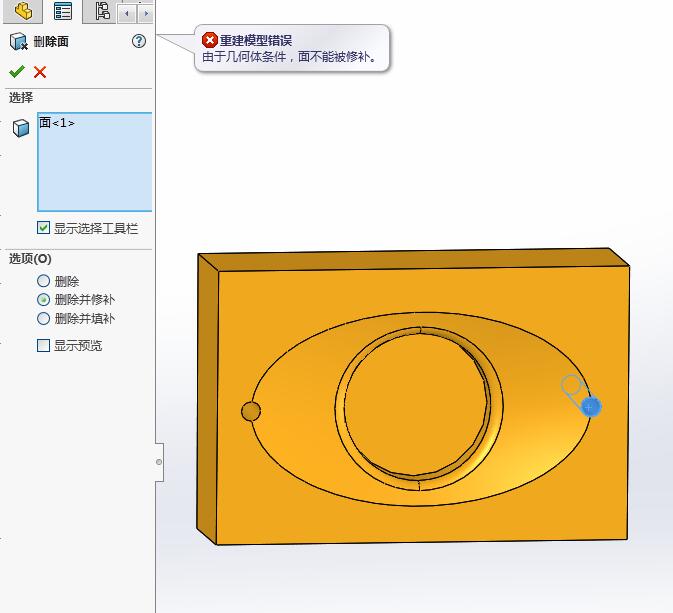Confirm with the green checkmark
The width and height of the screenshot is (673, 613).
pyautogui.click(x=17, y=71)
